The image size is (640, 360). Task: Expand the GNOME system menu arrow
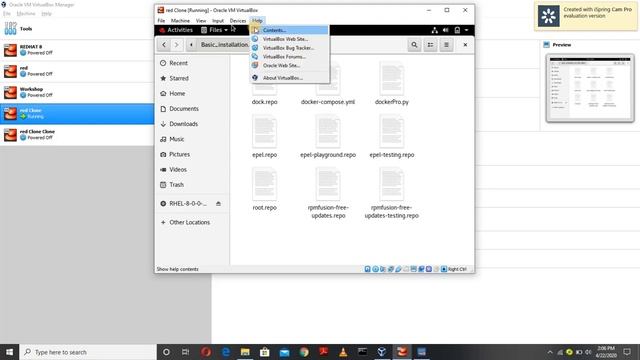[x=467, y=30]
